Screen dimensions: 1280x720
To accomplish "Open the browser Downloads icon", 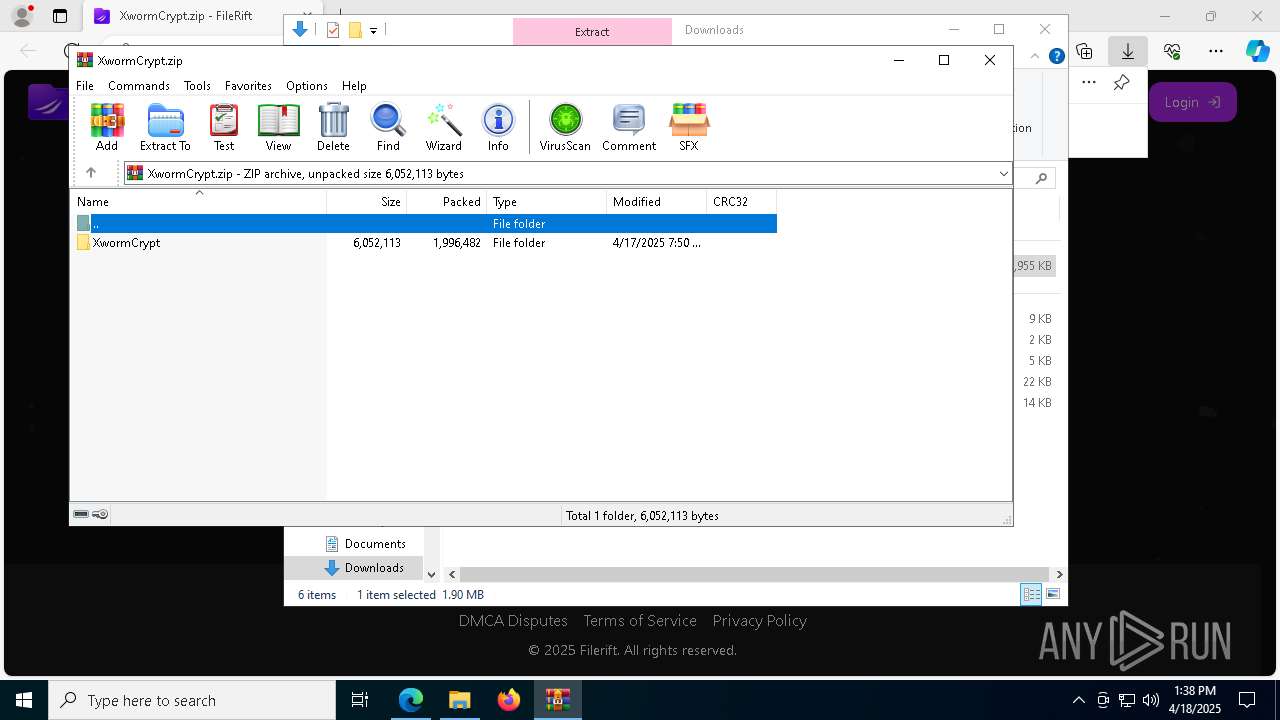I will click(x=1128, y=51).
